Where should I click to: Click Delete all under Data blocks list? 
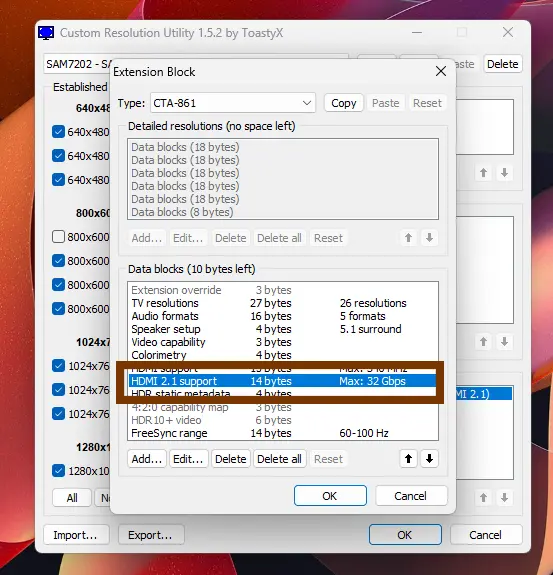[x=279, y=459]
